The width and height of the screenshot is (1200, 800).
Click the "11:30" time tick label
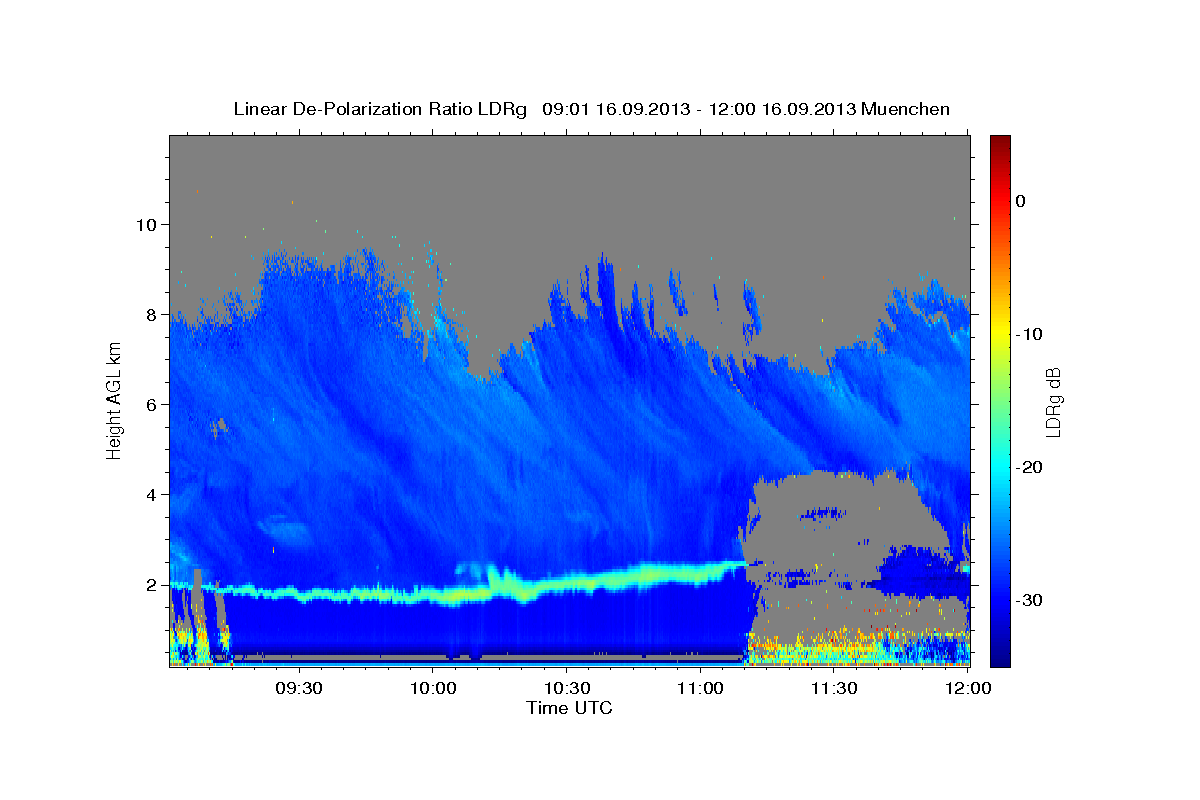(834, 688)
